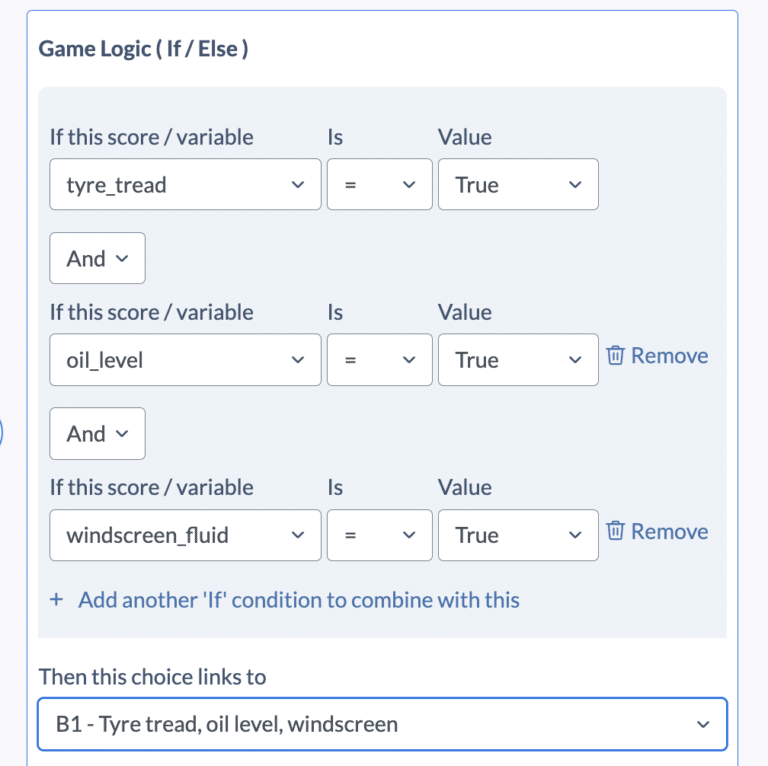Change the first And combinator dropdown
The image size is (768, 766).
[x=97, y=258]
